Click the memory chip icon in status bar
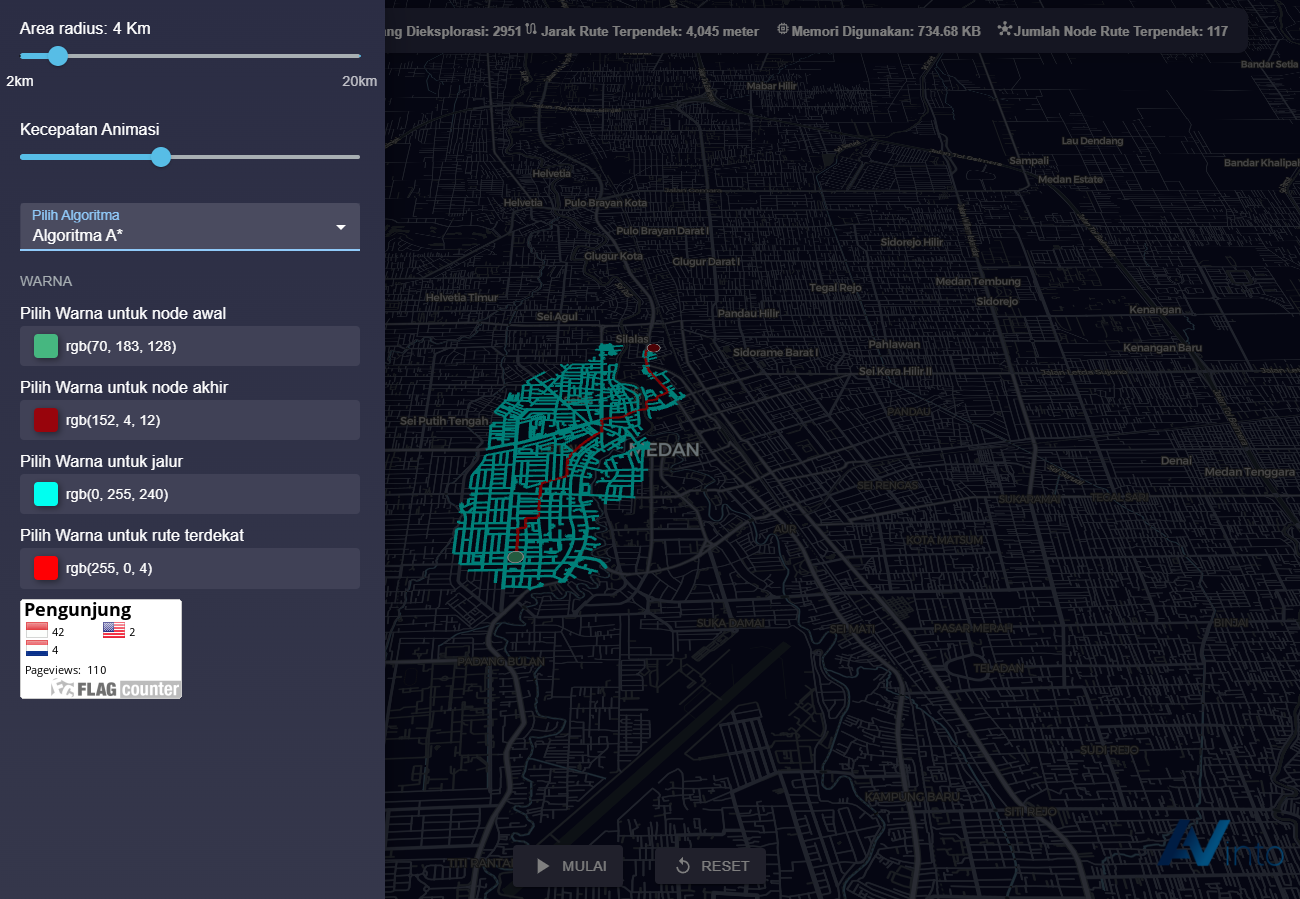Screen dimensions: 1300x899 [783, 30]
